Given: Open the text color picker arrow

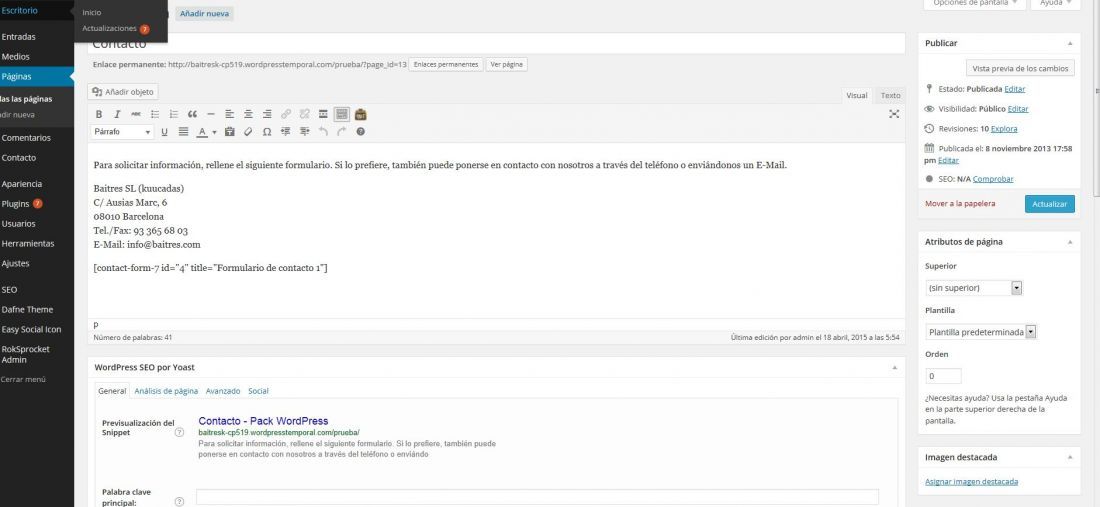Looking at the screenshot, I should pos(214,132).
